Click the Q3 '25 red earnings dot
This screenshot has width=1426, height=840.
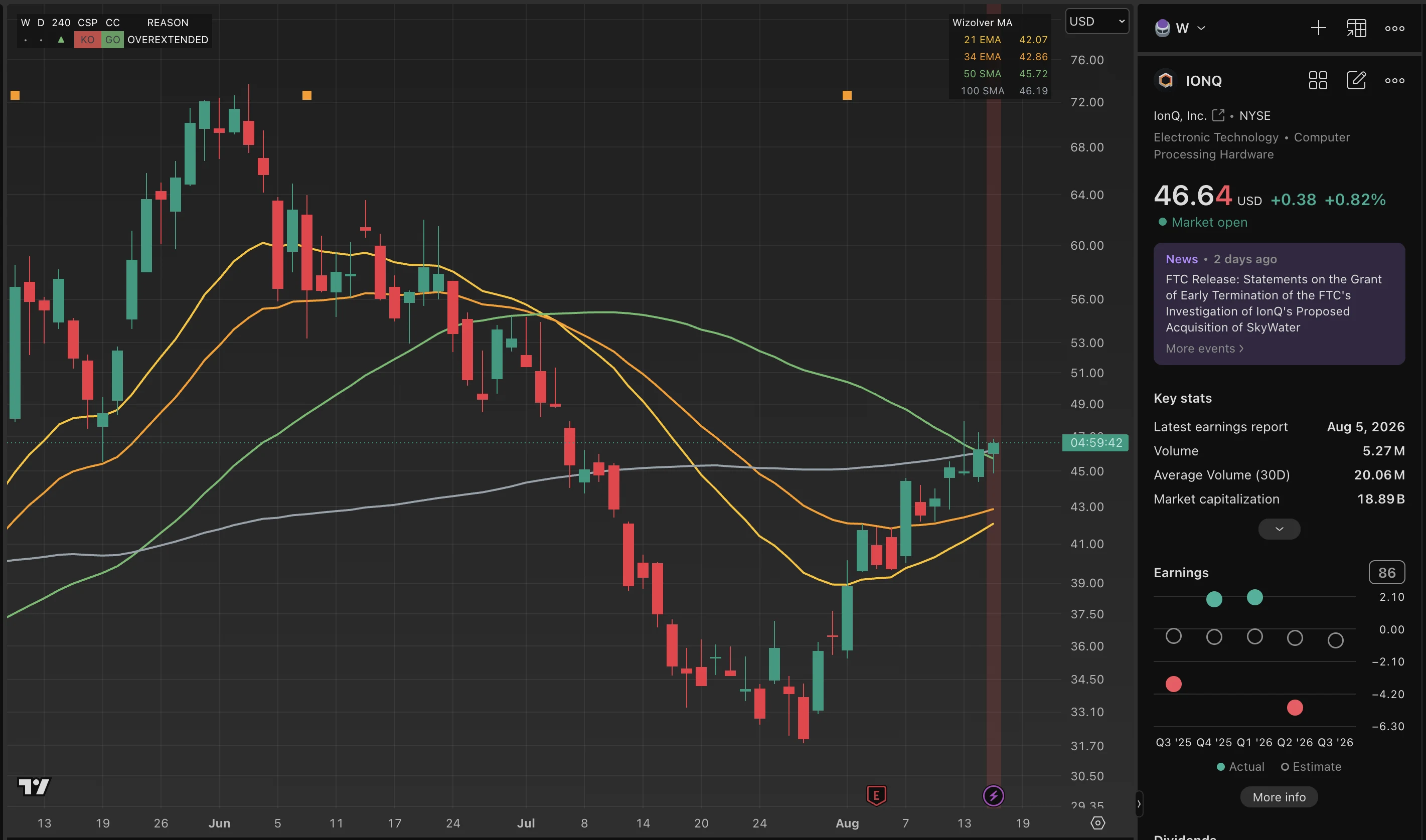click(1174, 684)
